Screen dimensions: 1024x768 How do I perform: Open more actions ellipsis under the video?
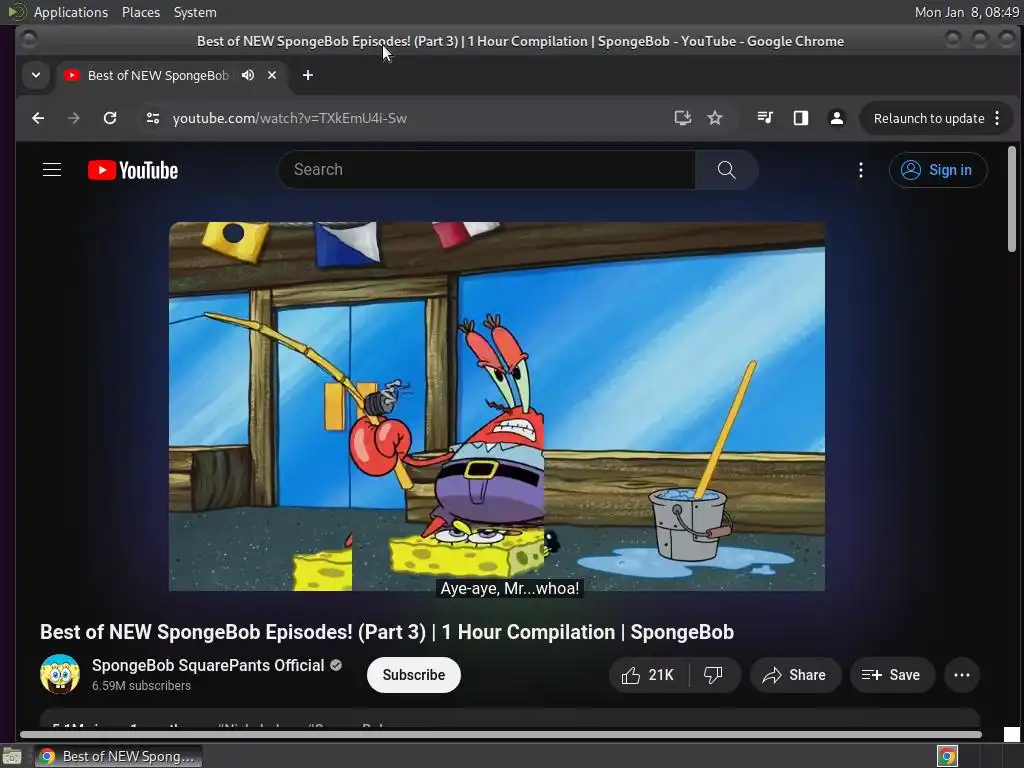point(961,675)
